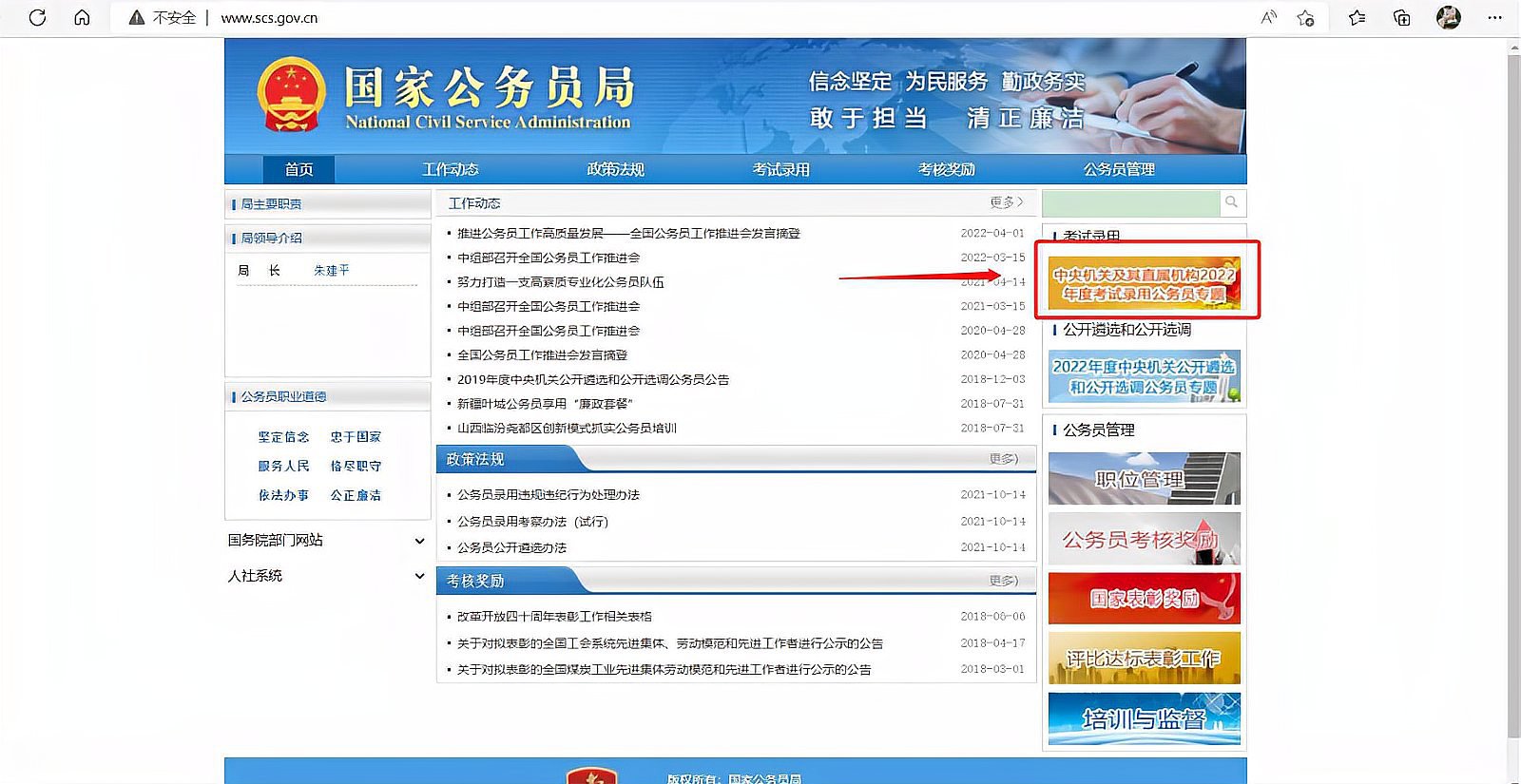1521x784 pixels.
Task: Click the 公开遴选和公开选调 section heading
Action: pyautogui.click(x=1126, y=330)
